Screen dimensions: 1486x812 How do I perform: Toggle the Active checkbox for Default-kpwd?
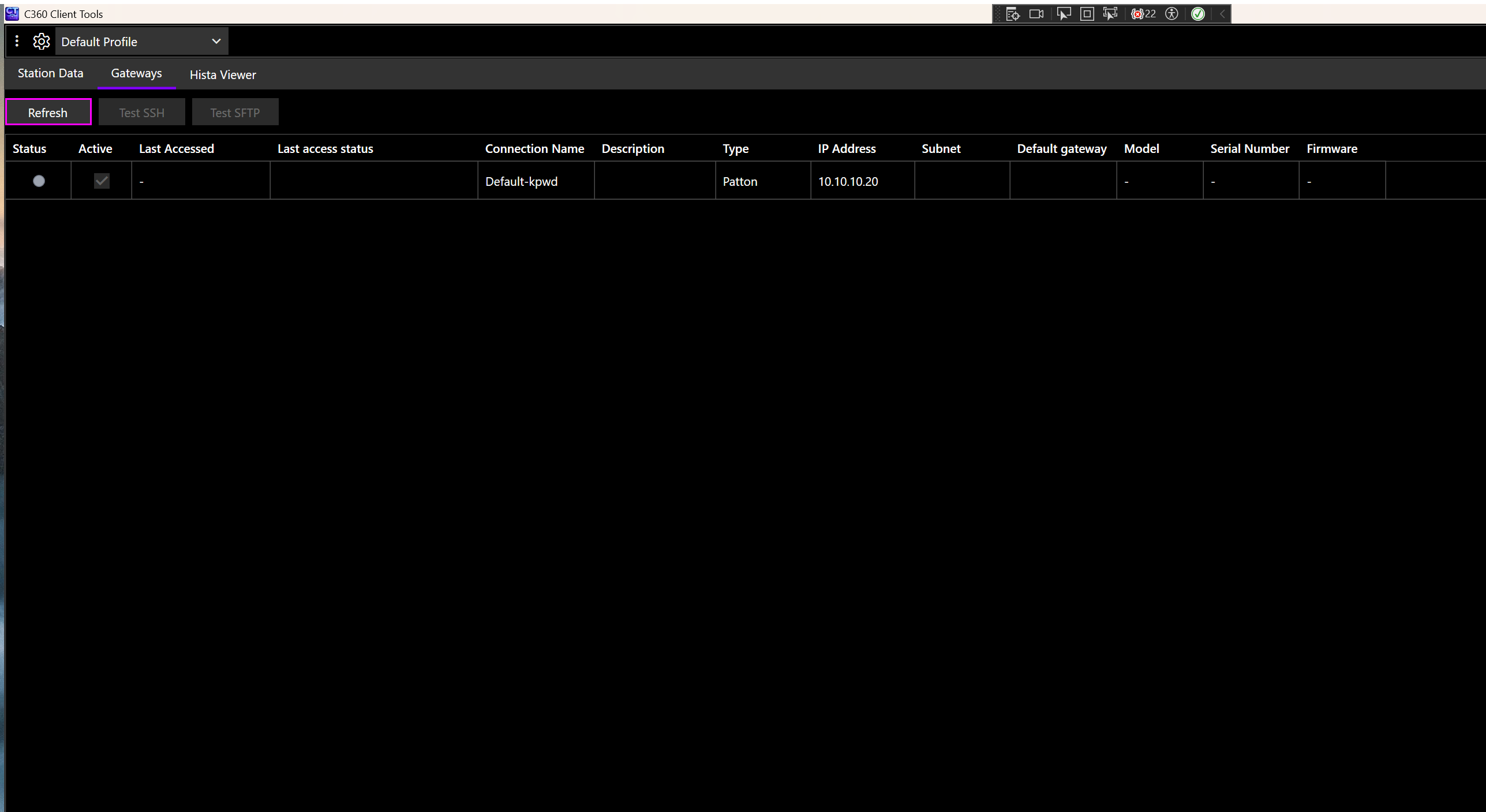pyautogui.click(x=102, y=181)
